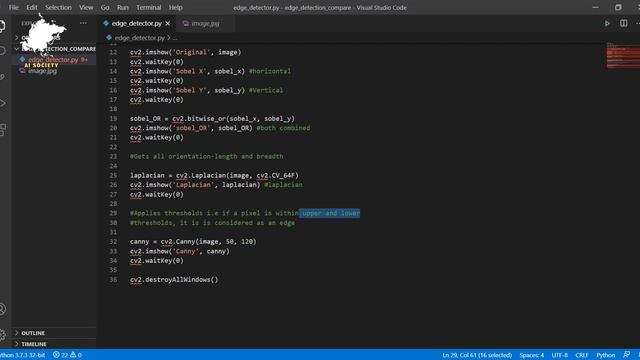The width and height of the screenshot is (640, 360).
Task: Click the imshow 'Sobel X' line
Action: pyautogui.click(x=211, y=71)
